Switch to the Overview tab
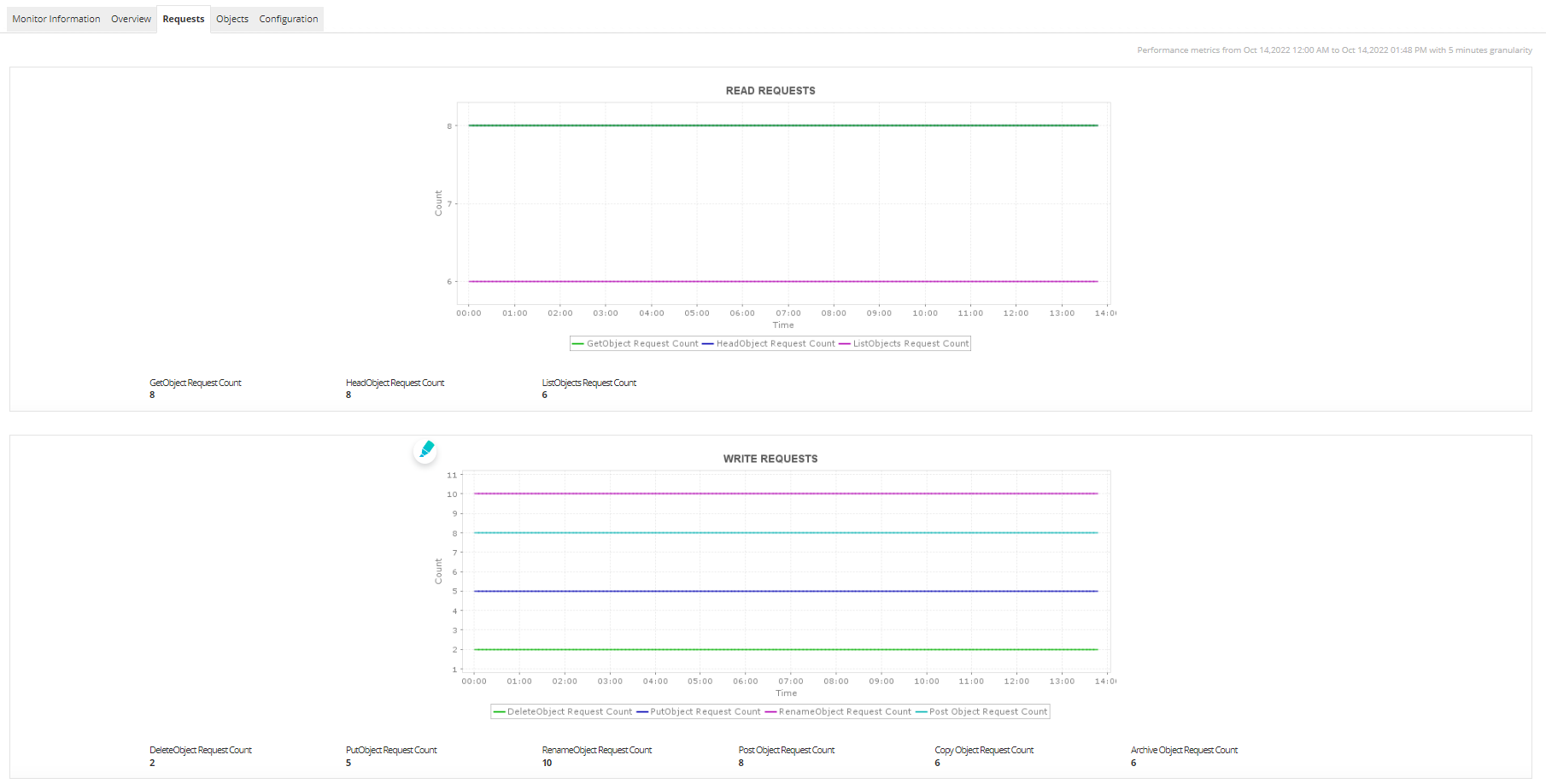Image resolution: width=1546 pixels, height=784 pixels. [131, 18]
